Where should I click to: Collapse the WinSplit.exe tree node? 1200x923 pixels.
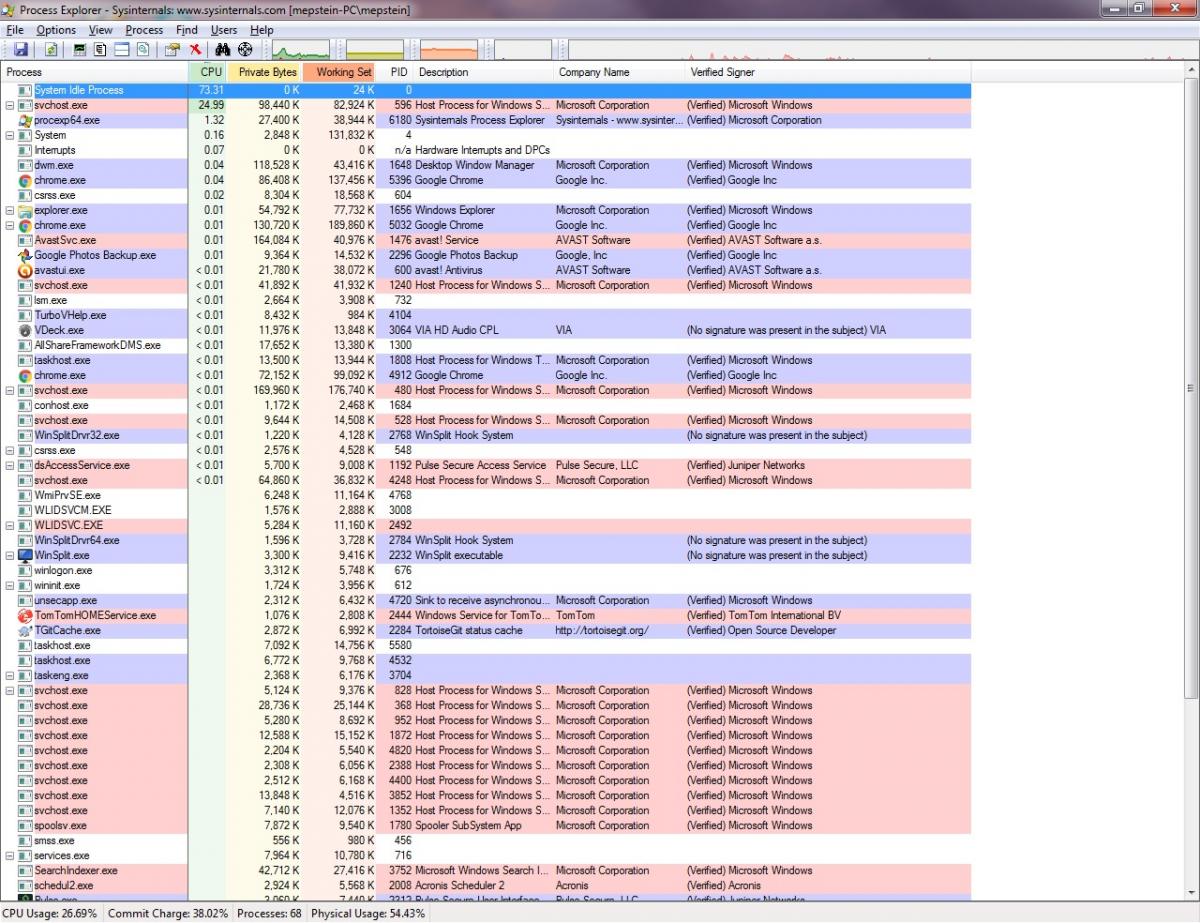10,555
